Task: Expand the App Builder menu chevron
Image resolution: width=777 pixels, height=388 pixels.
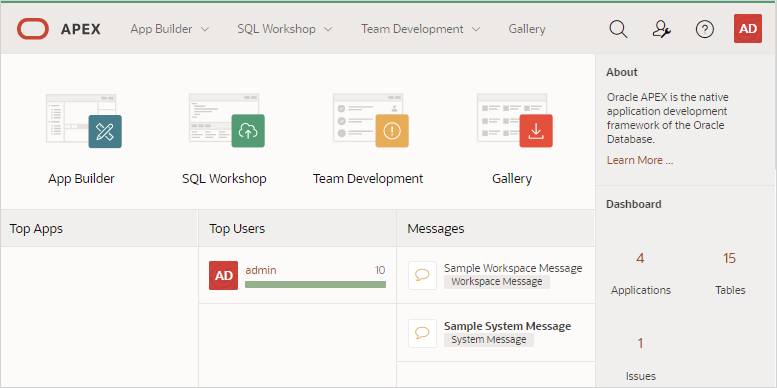Action: coord(205,29)
